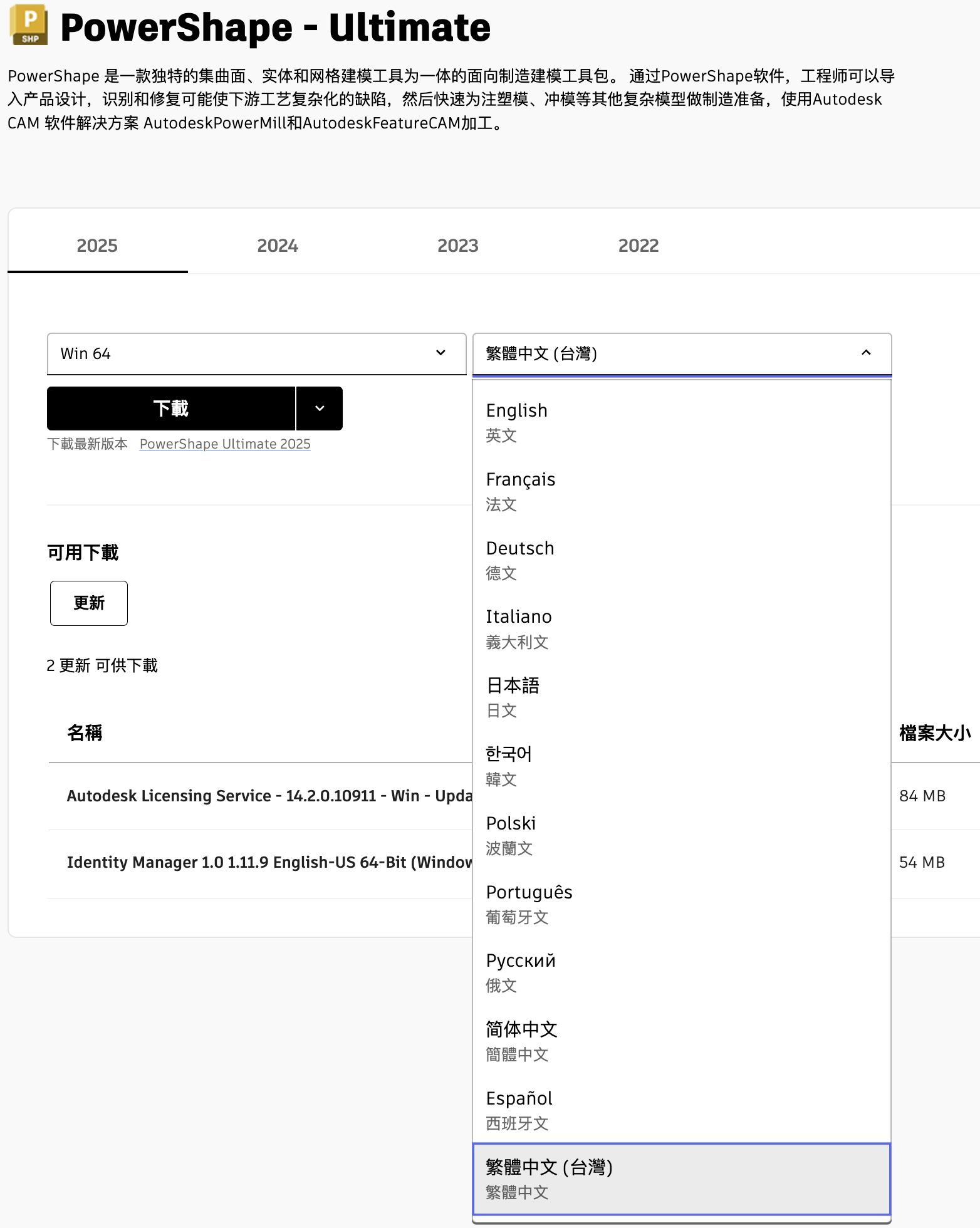Choose Русский from the language list
The image size is (980, 1228).
click(x=681, y=972)
